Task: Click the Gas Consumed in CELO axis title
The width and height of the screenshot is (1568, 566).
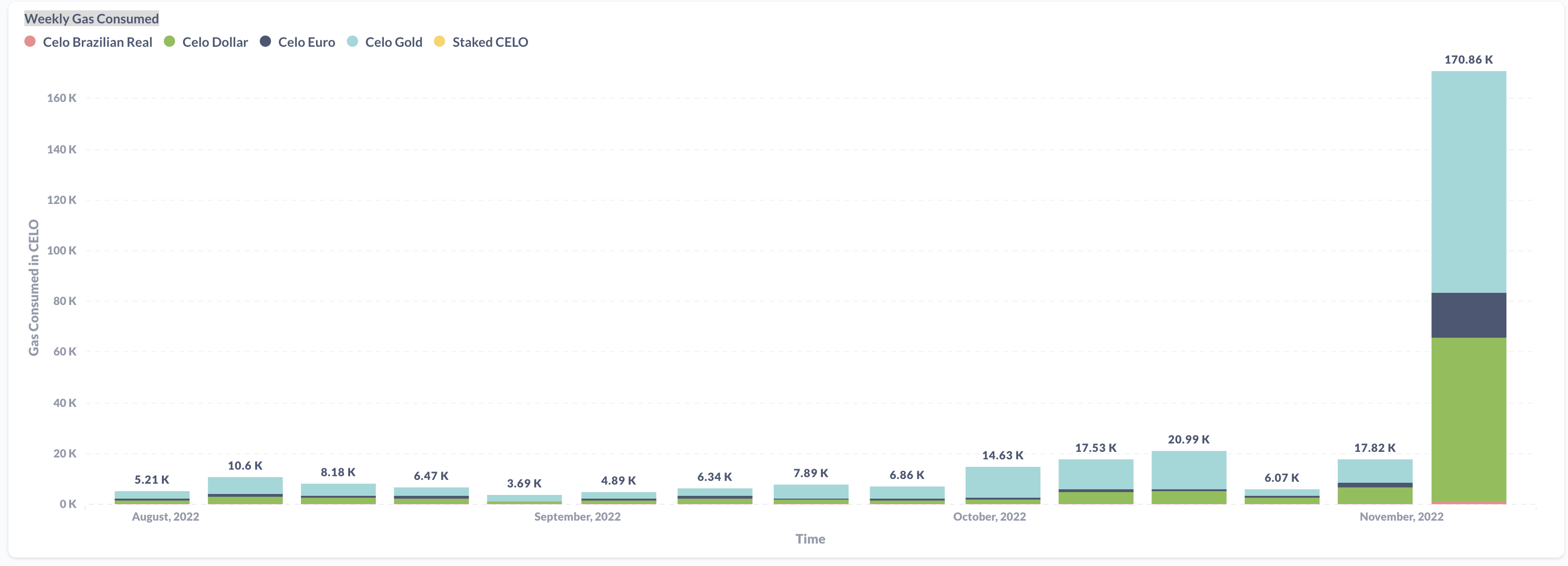Action: coord(34,287)
